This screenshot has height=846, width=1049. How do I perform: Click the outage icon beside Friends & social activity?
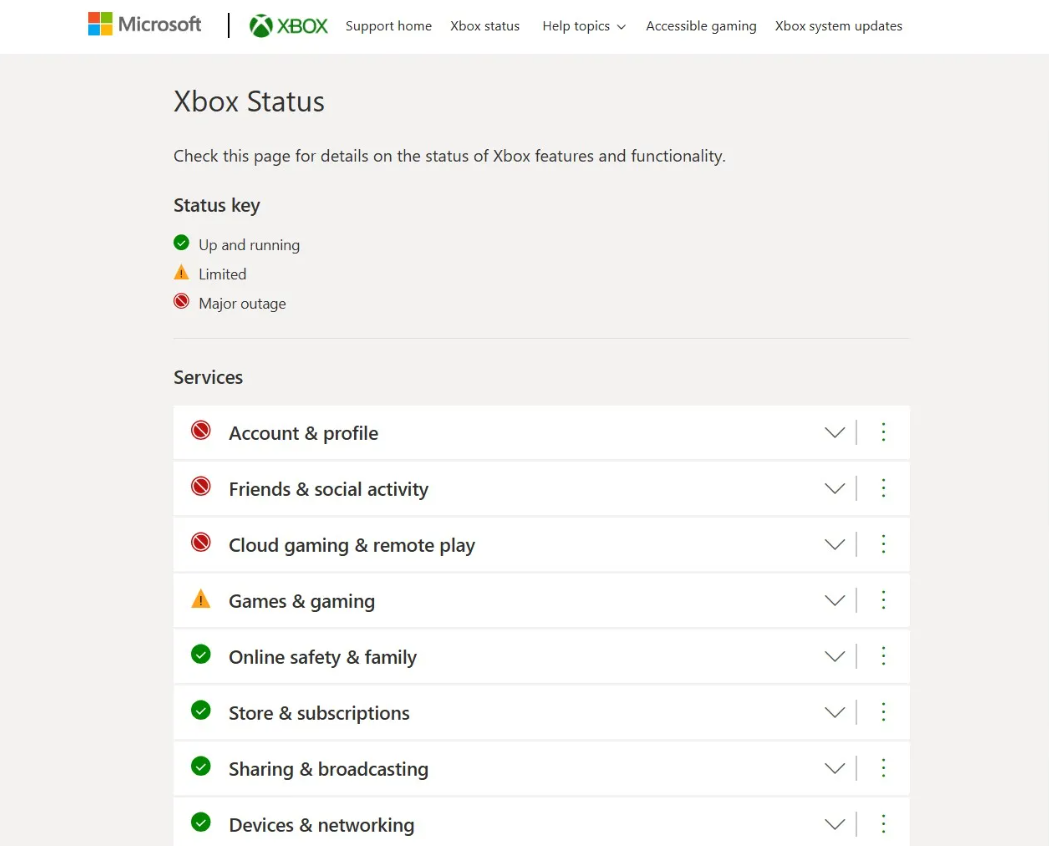pos(201,487)
